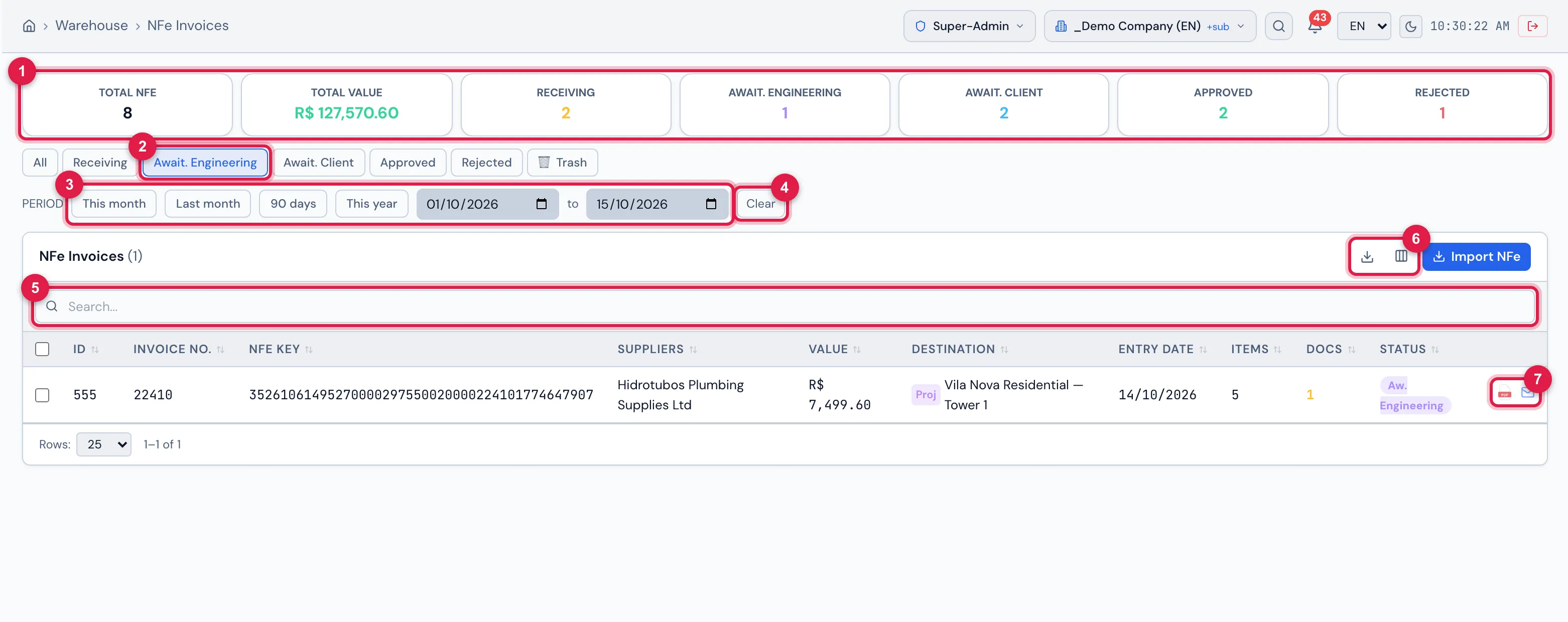The image size is (1568, 622).
Task: Switch to the Approved tab
Action: tap(408, 163)
